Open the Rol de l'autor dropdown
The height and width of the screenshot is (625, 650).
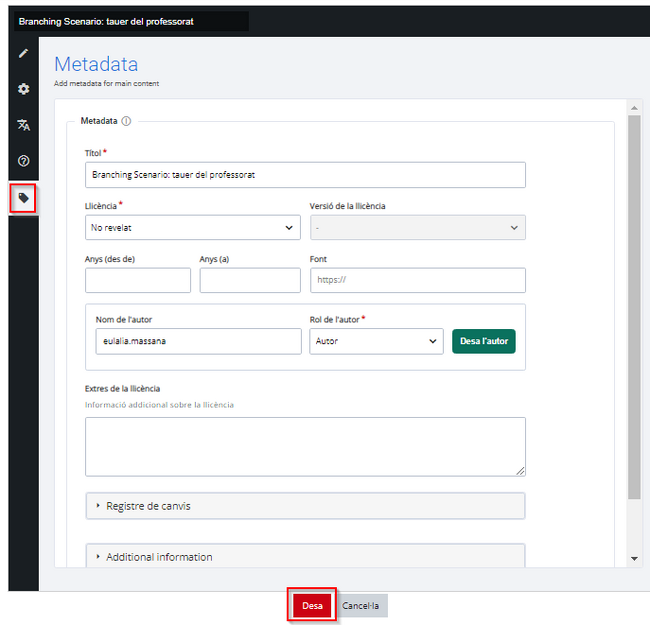click(x=376, y=341)
